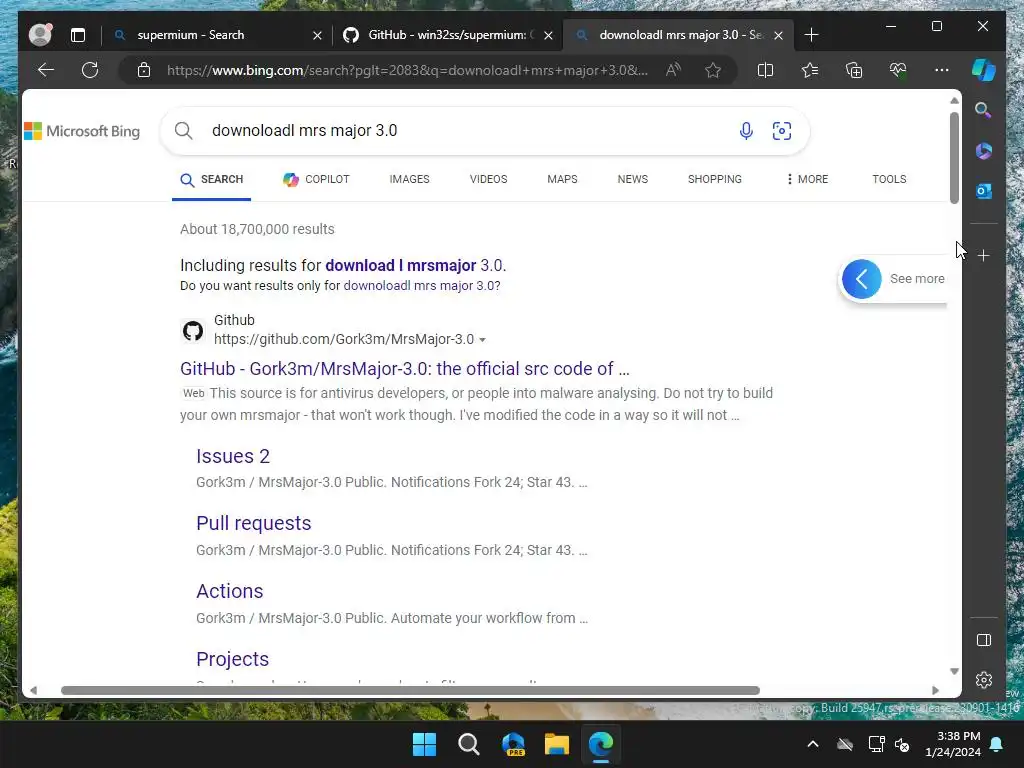
Task: Select the VIDEOS search tab
Action: pyautogui.click(x=488, y=180)
